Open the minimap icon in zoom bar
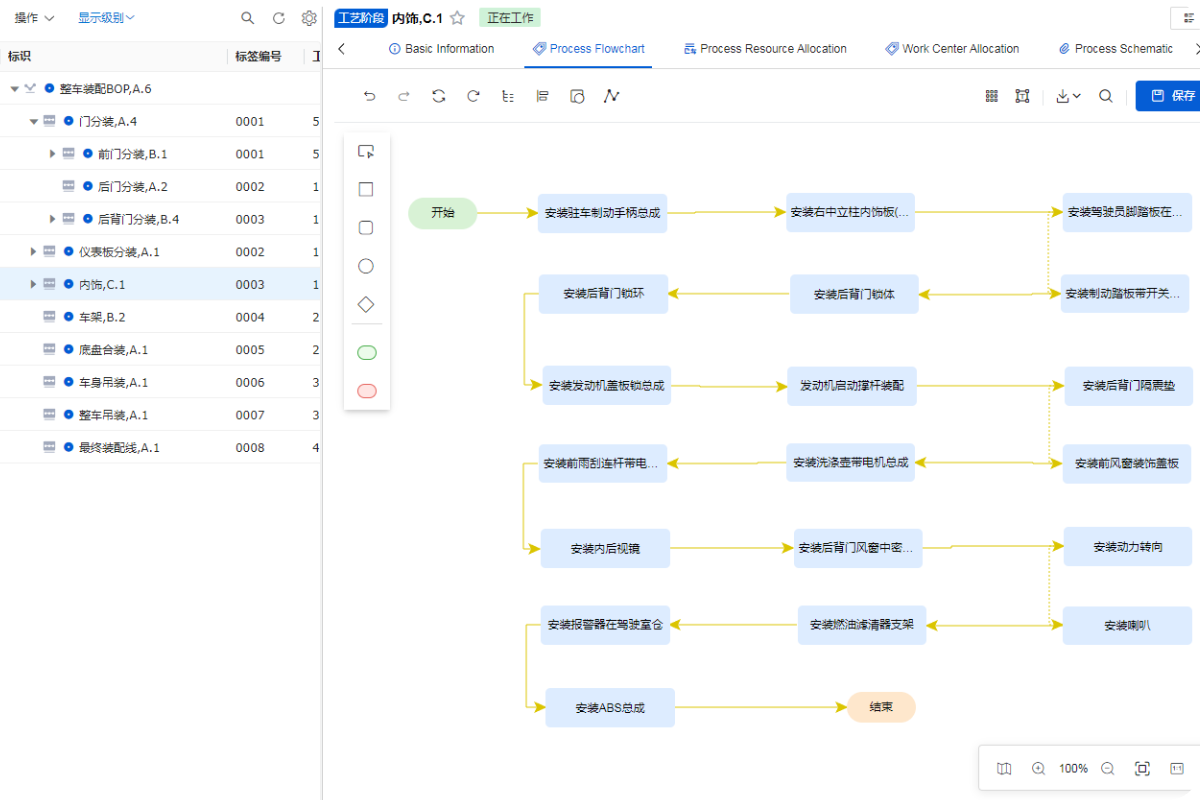 pos(1004,768)
